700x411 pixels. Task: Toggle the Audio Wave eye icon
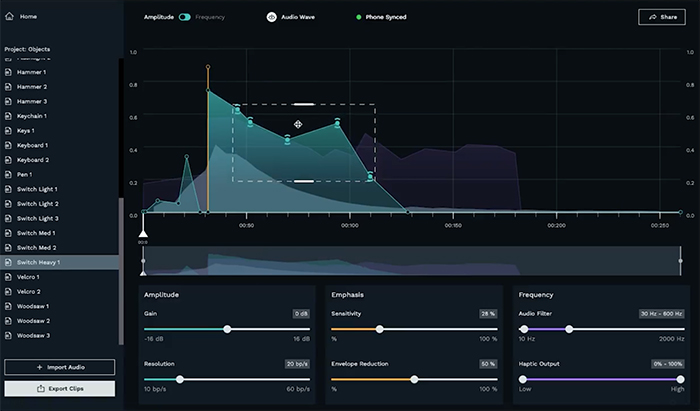(x=271, y=17)
